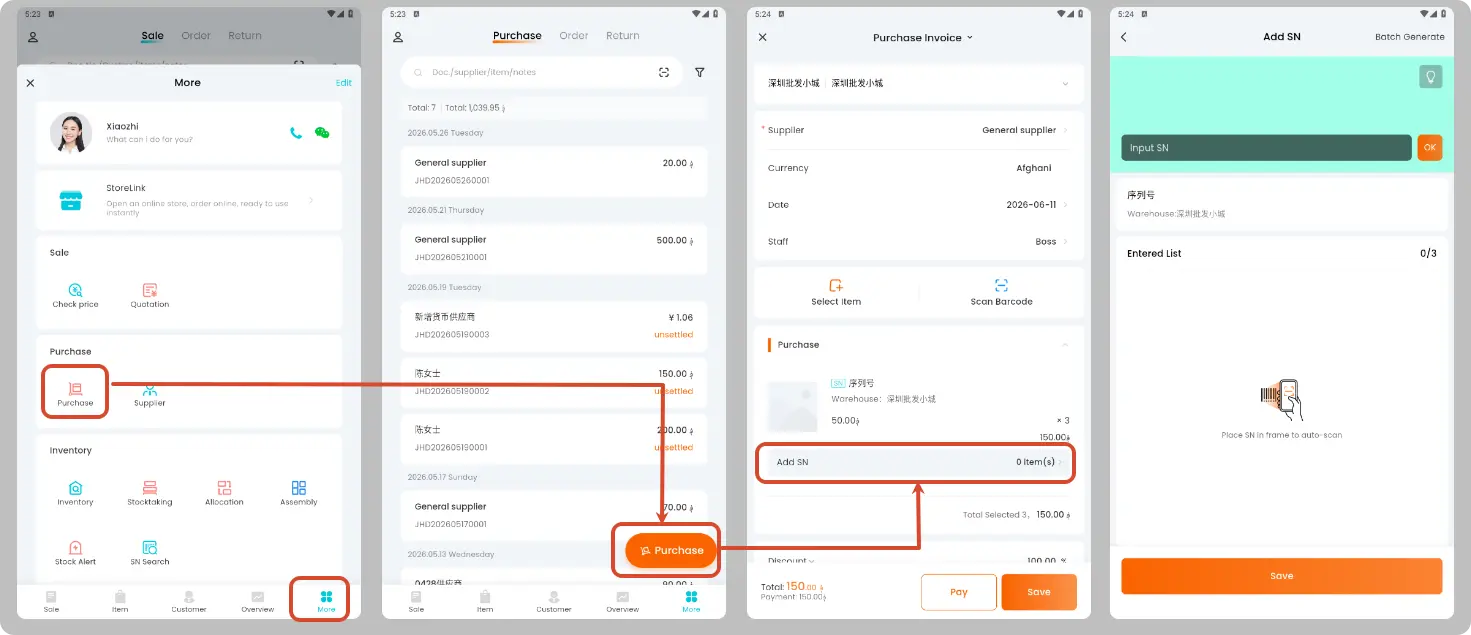The image size is (1471, 635).
Task: Open the Discount dropdown
Action: (791, 560)
